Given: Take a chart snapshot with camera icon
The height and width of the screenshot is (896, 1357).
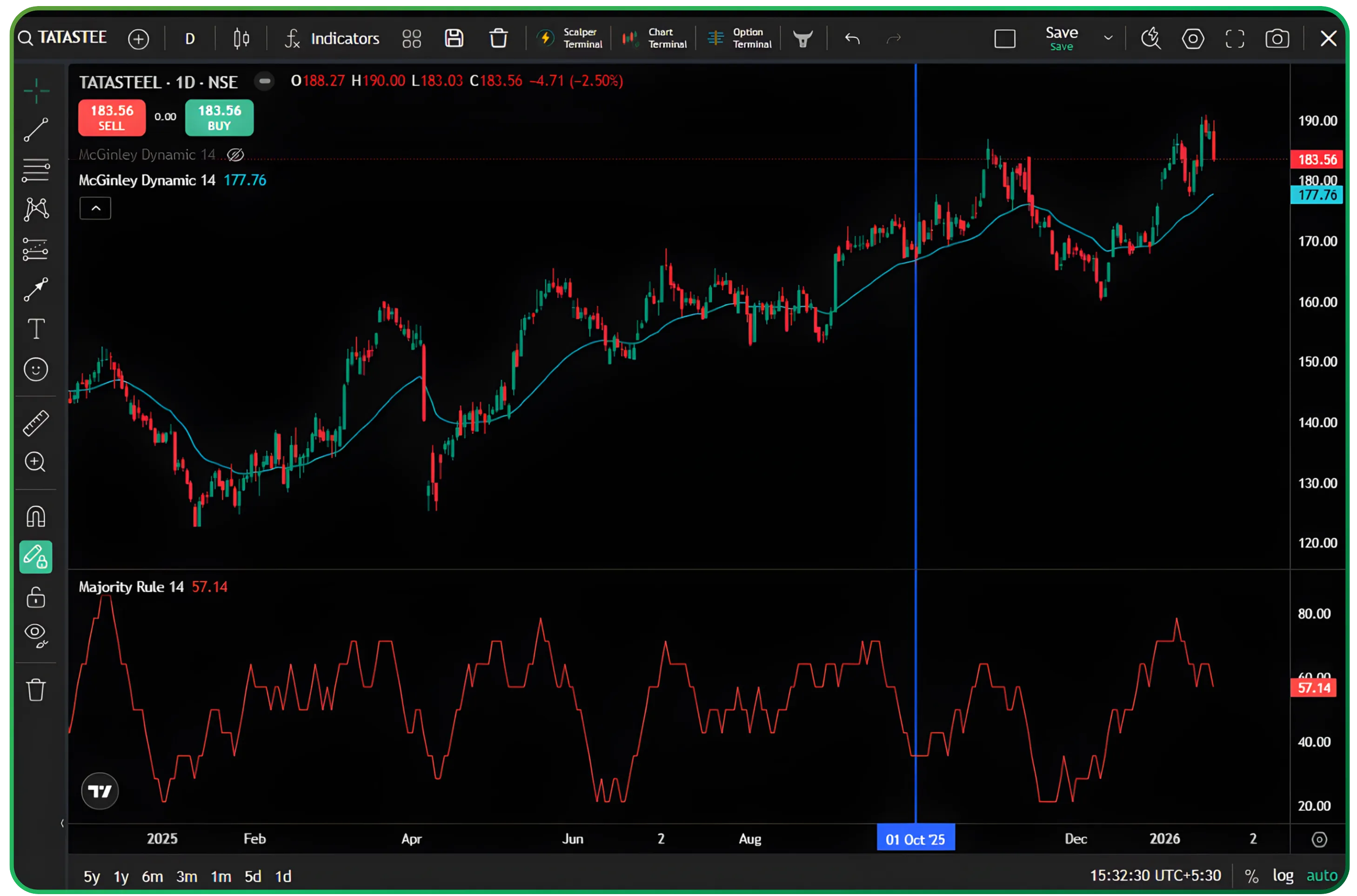Looking at the screenshot, I should [x=1277, y=39].
